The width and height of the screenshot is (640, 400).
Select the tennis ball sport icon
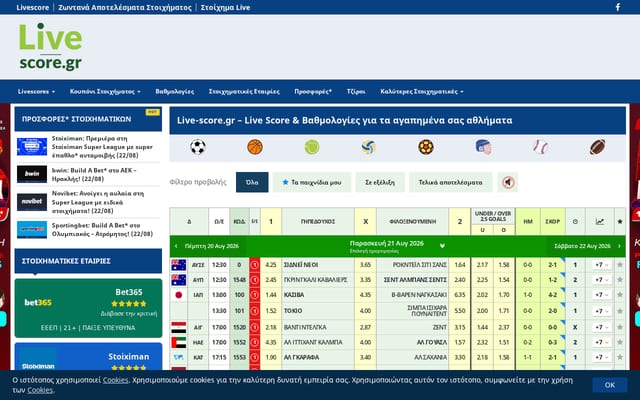[x=312, y=147]
